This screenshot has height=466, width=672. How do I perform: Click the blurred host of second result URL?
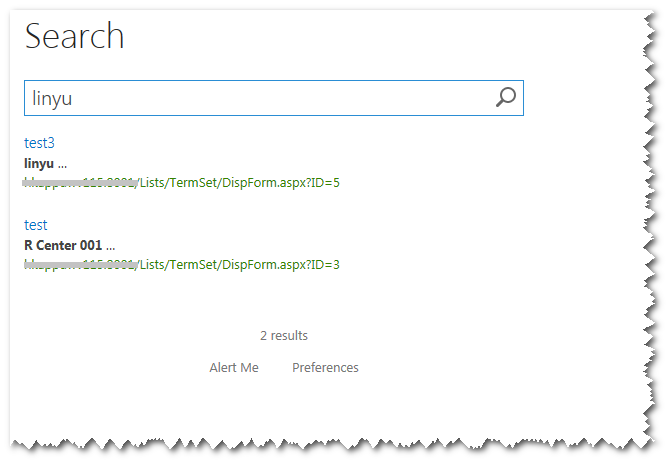coord(80,265)
